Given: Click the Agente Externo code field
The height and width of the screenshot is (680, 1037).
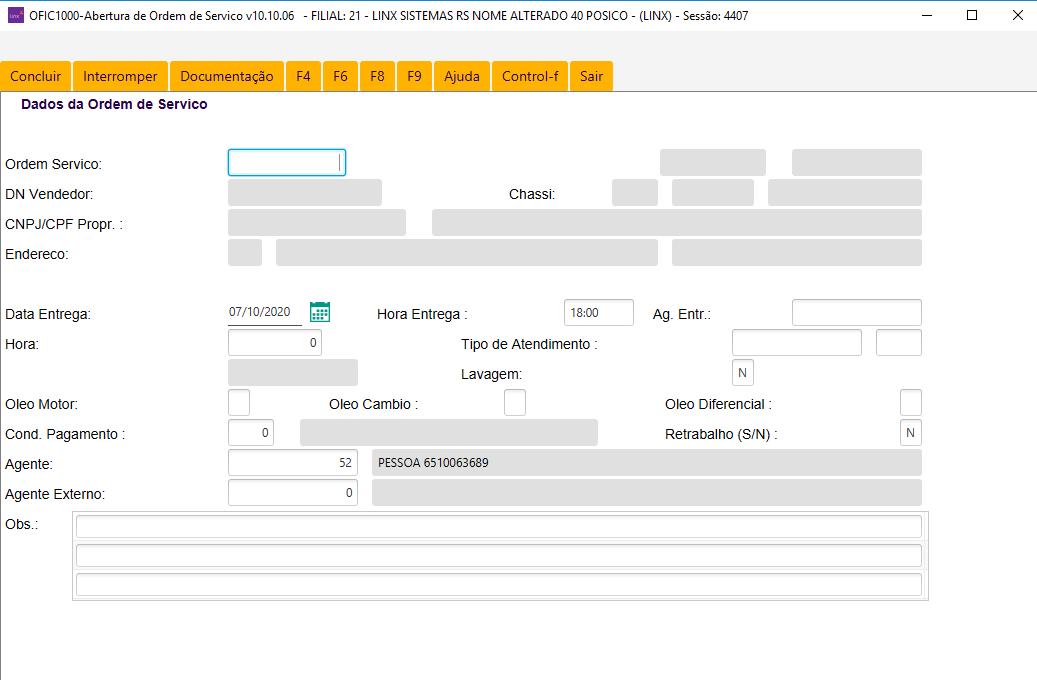Looking at the screenshot, I should coord(293,493).
